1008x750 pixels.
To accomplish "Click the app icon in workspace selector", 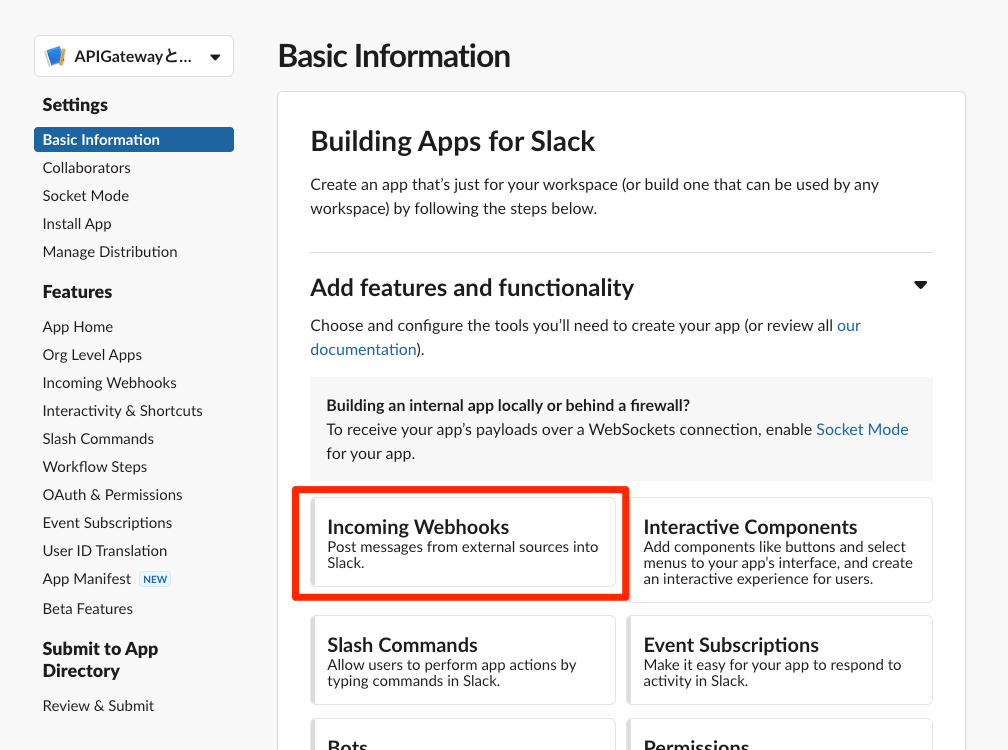I will [56, 57].
